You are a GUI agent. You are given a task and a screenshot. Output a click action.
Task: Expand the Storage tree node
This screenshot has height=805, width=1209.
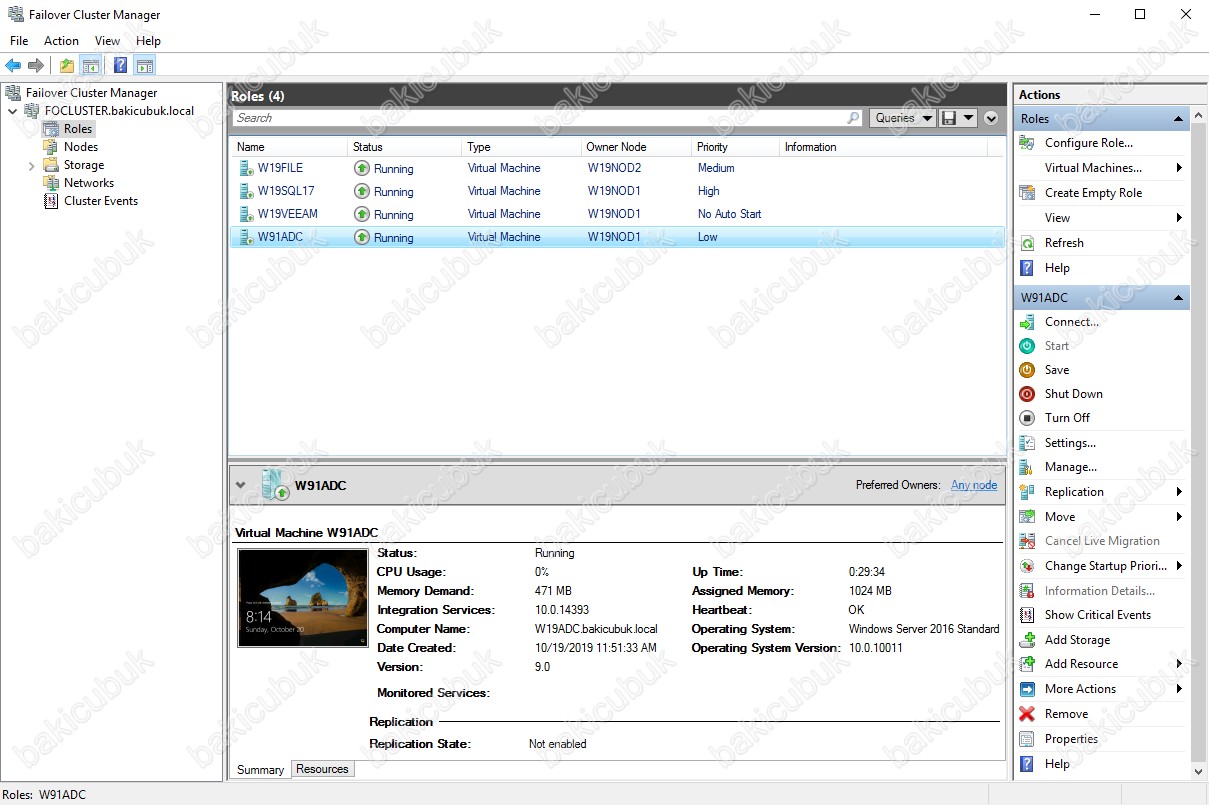[x=31, y=165]
